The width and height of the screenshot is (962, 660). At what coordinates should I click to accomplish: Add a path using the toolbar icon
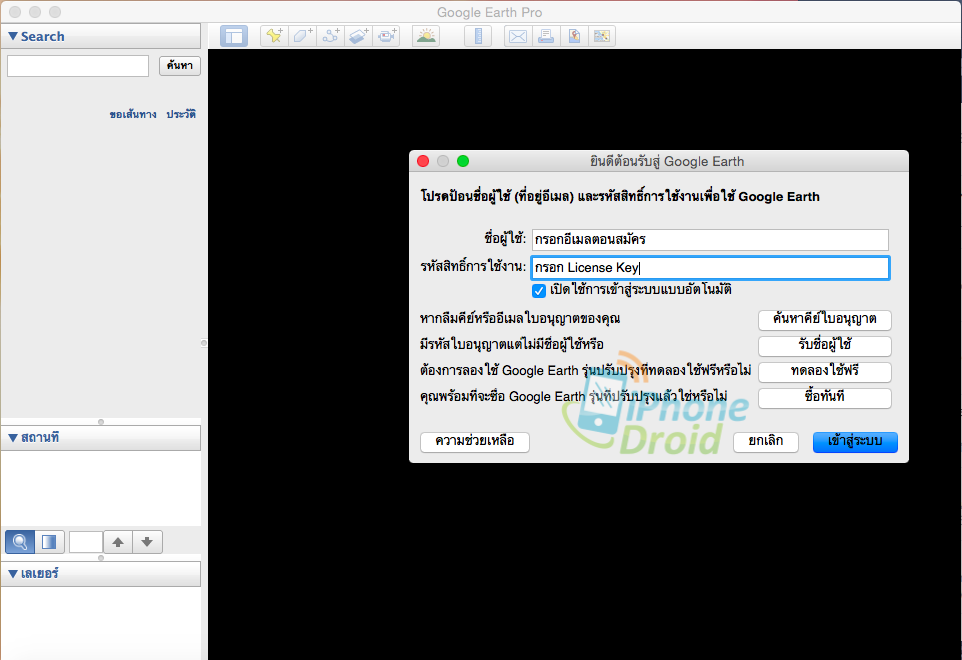tap(331, 36)
